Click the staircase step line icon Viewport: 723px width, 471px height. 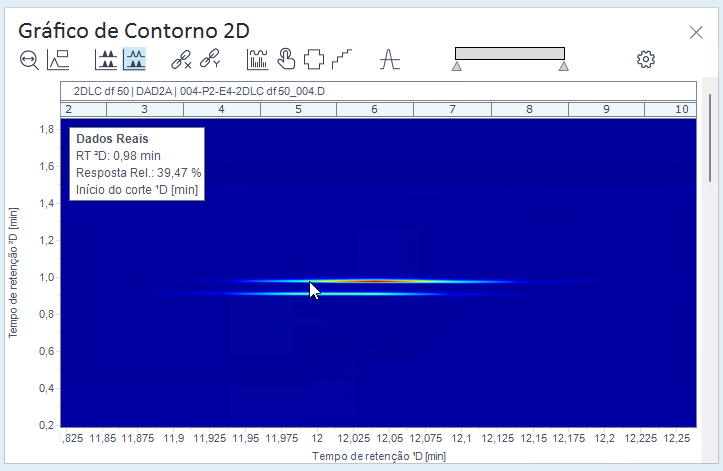342,60
